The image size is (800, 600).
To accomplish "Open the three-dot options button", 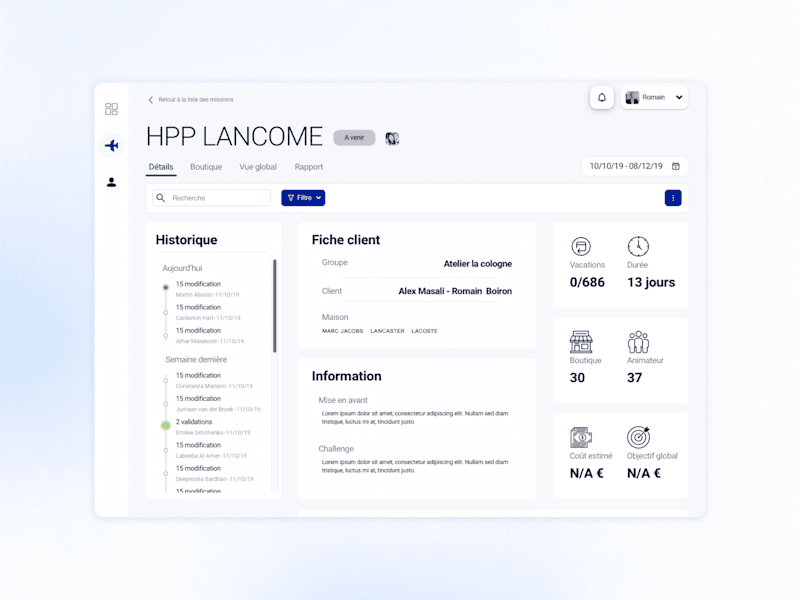I will tap(673, 198).
